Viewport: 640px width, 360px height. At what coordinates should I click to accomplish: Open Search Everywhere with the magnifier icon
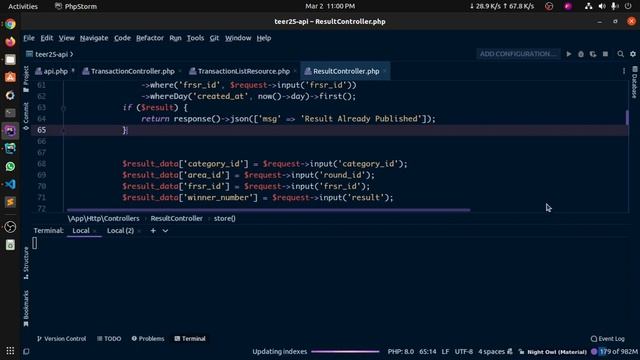click(x=620, y=54)
